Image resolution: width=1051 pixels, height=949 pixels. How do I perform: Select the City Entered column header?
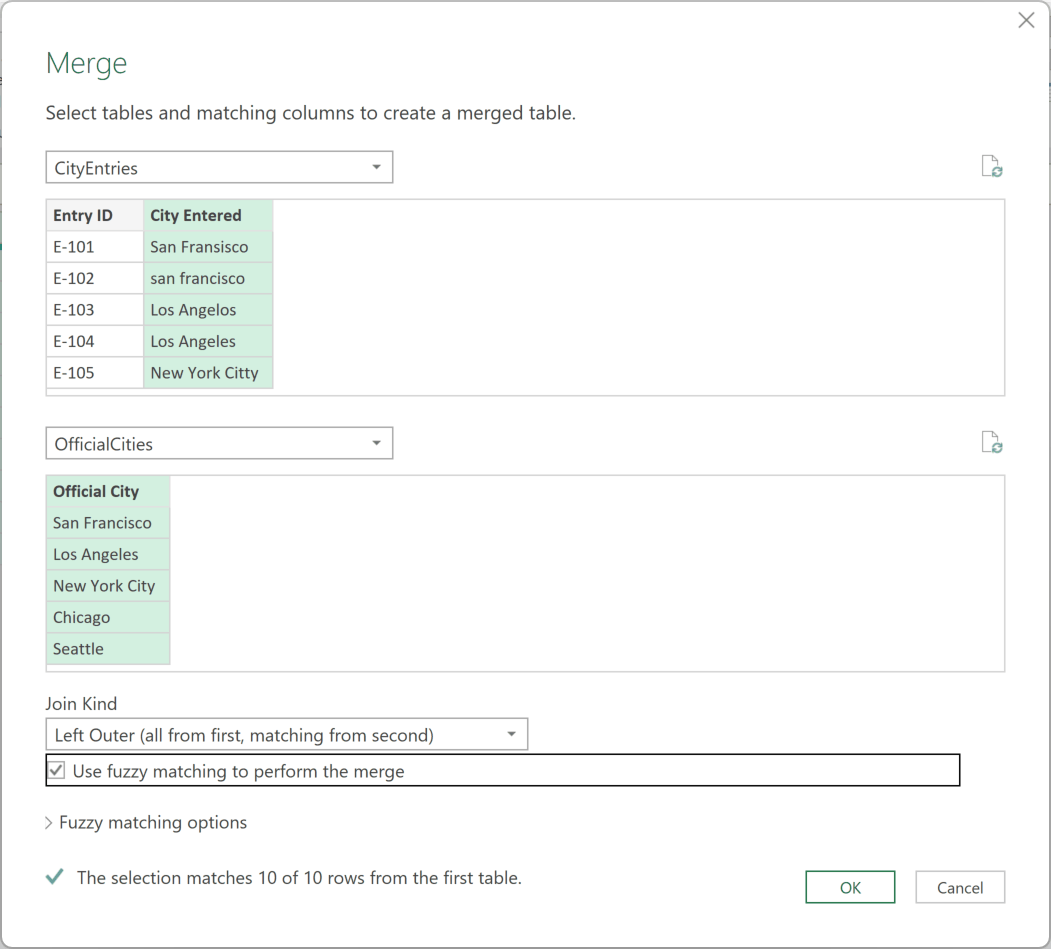tap(208, 215)
